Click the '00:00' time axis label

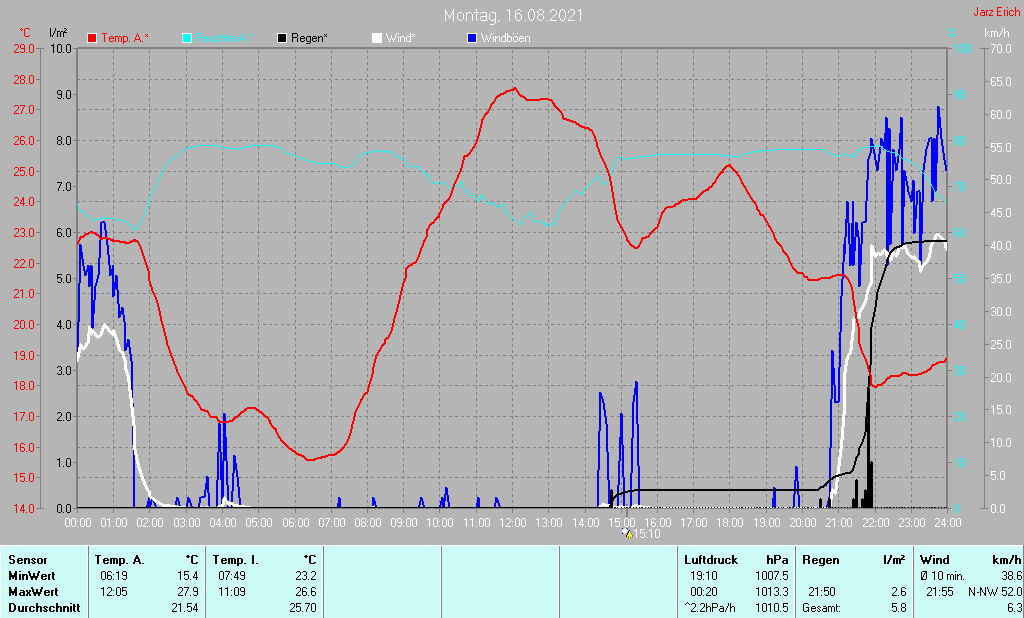[x=78, y=523]
